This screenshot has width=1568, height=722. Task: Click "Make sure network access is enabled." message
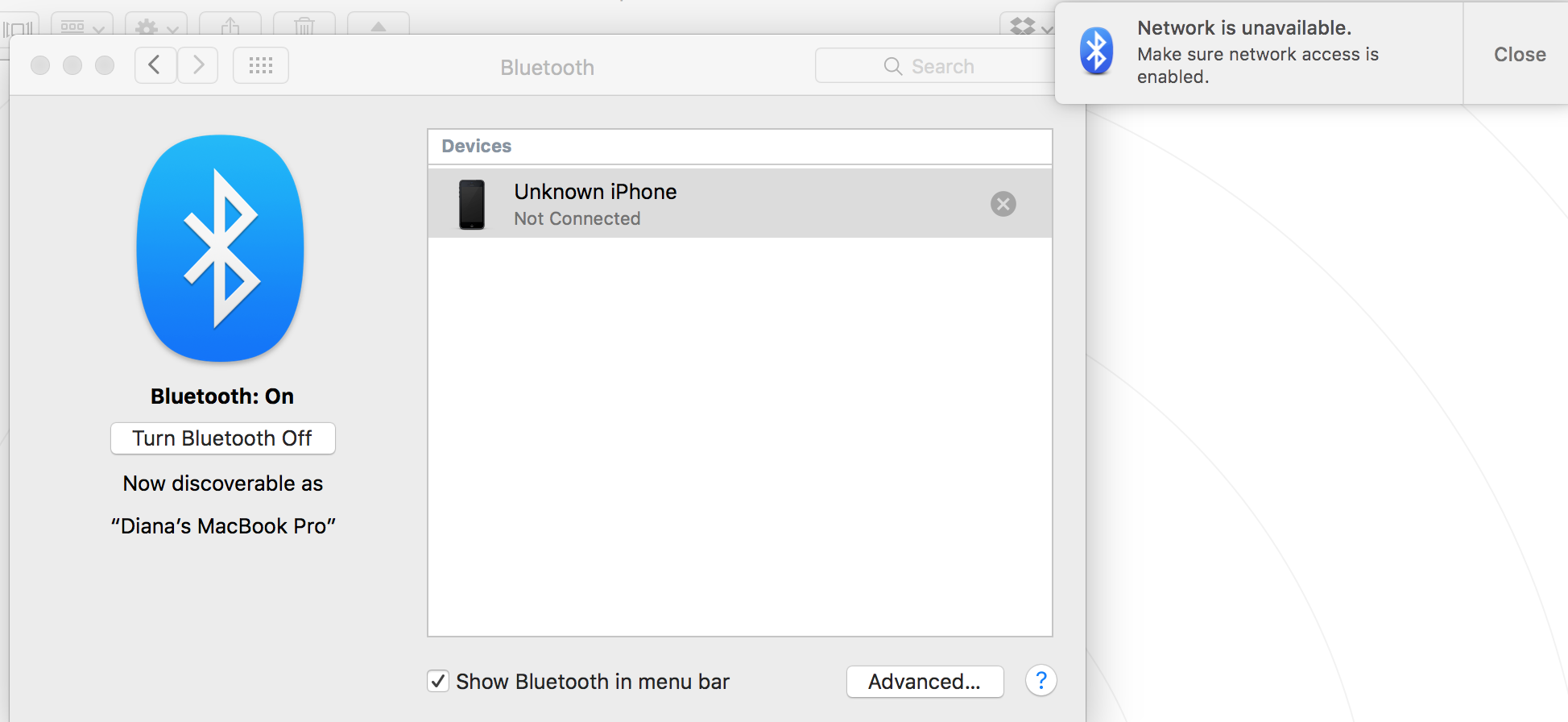[x=1258, y=65]
